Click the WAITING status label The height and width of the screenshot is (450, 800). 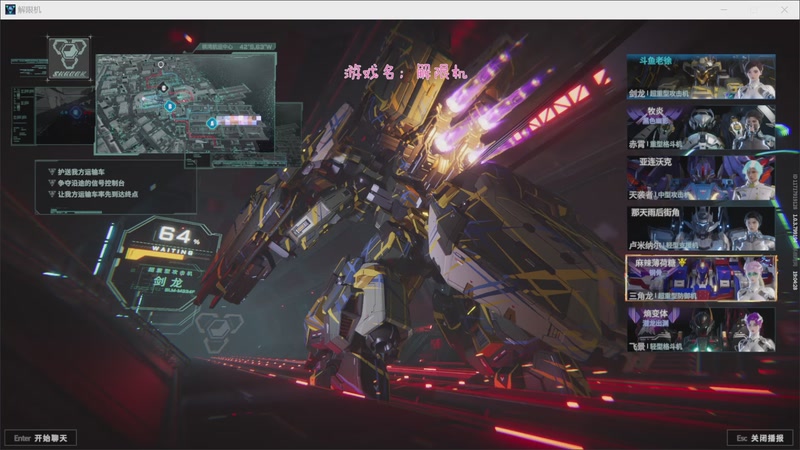(x=173, y=250)
